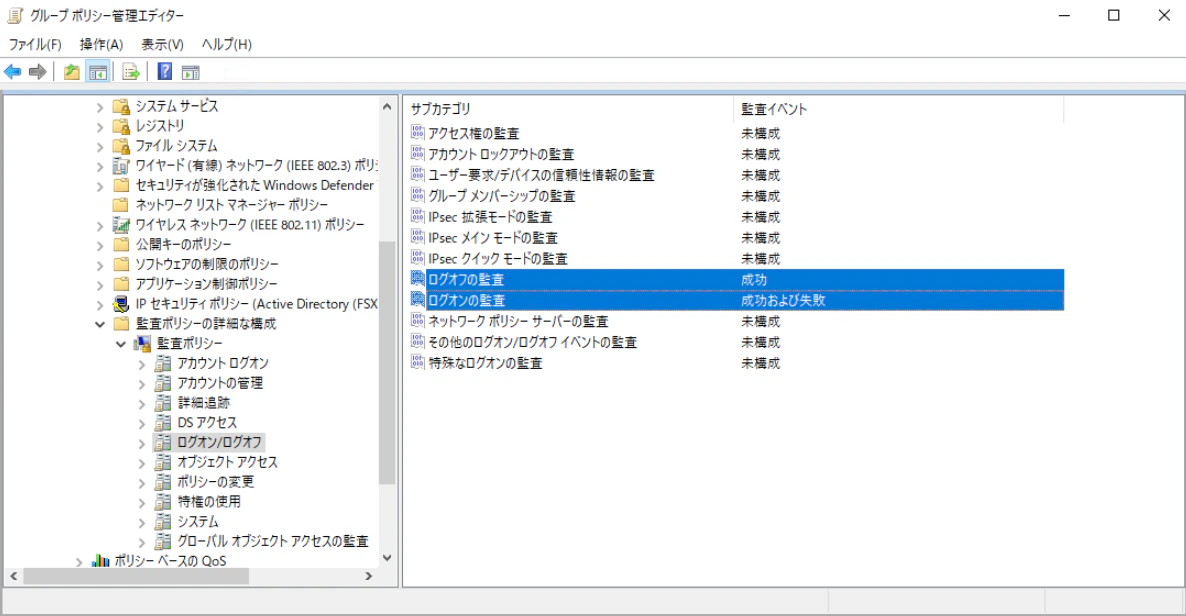Click the tree pane scroll down arrow
The height and width of the screenshot is (616, 1186).
click(387, 558)
